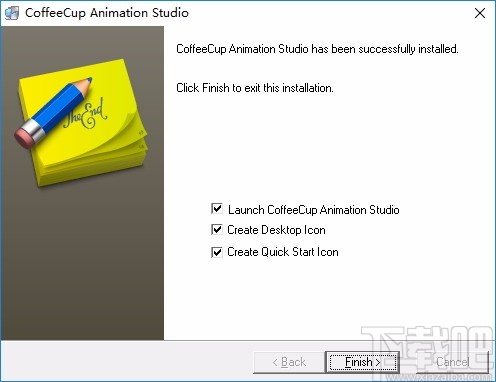Click the Finish button
This screenshot has width=496, height=382.
click(362, 362)
